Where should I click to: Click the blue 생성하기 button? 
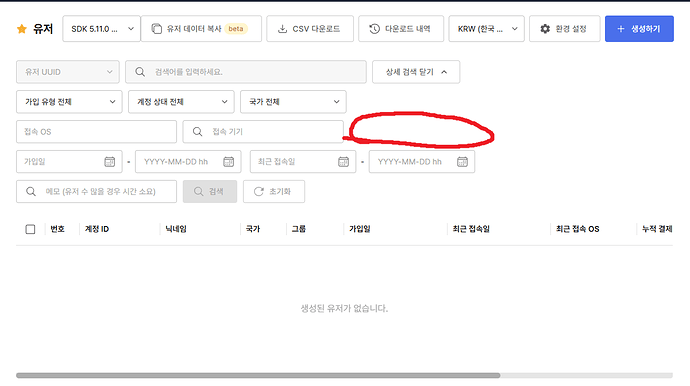coord(639,29)
